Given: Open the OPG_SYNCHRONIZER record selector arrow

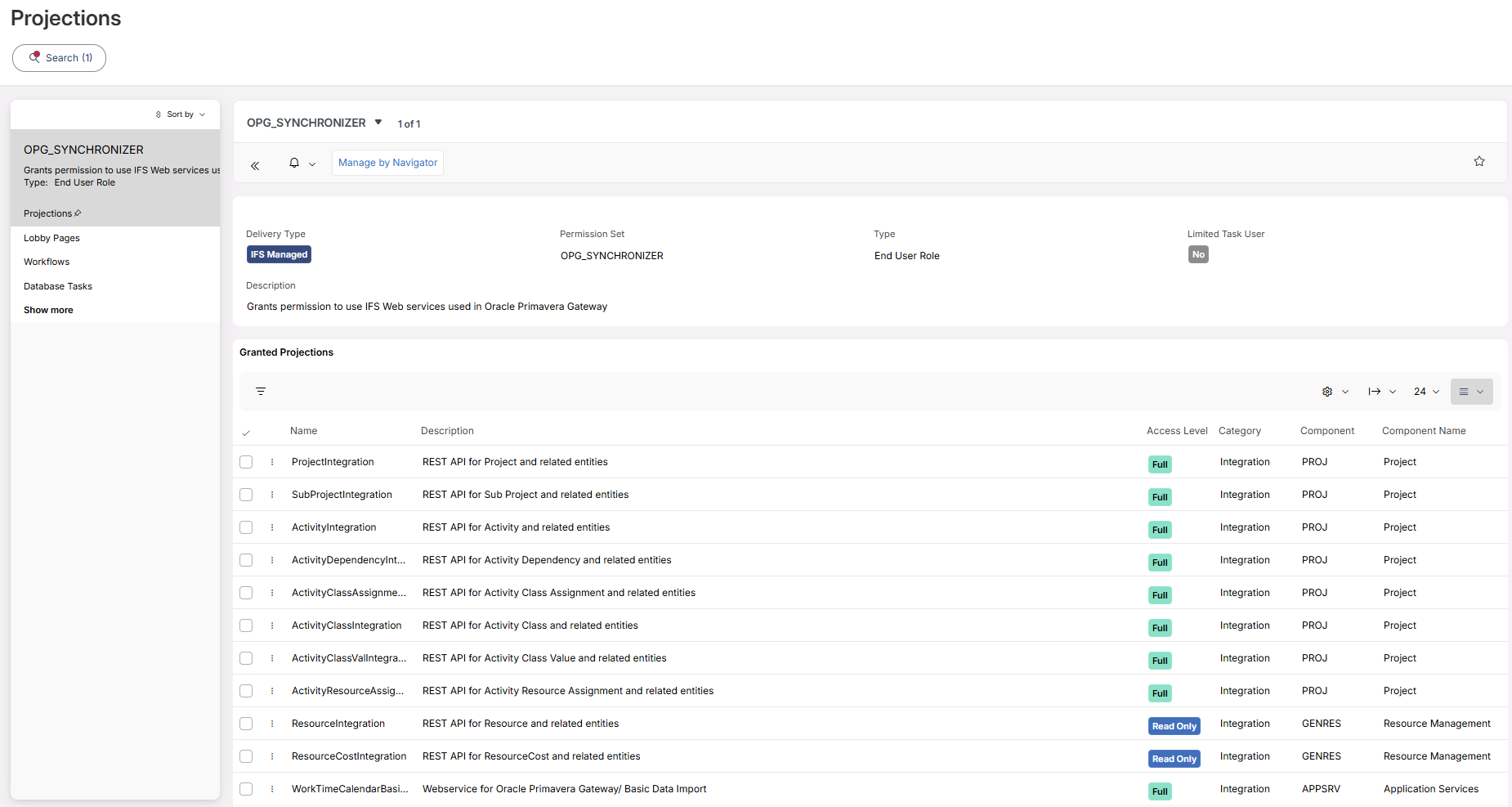Looking at the screenshot, I should (378, 122).
